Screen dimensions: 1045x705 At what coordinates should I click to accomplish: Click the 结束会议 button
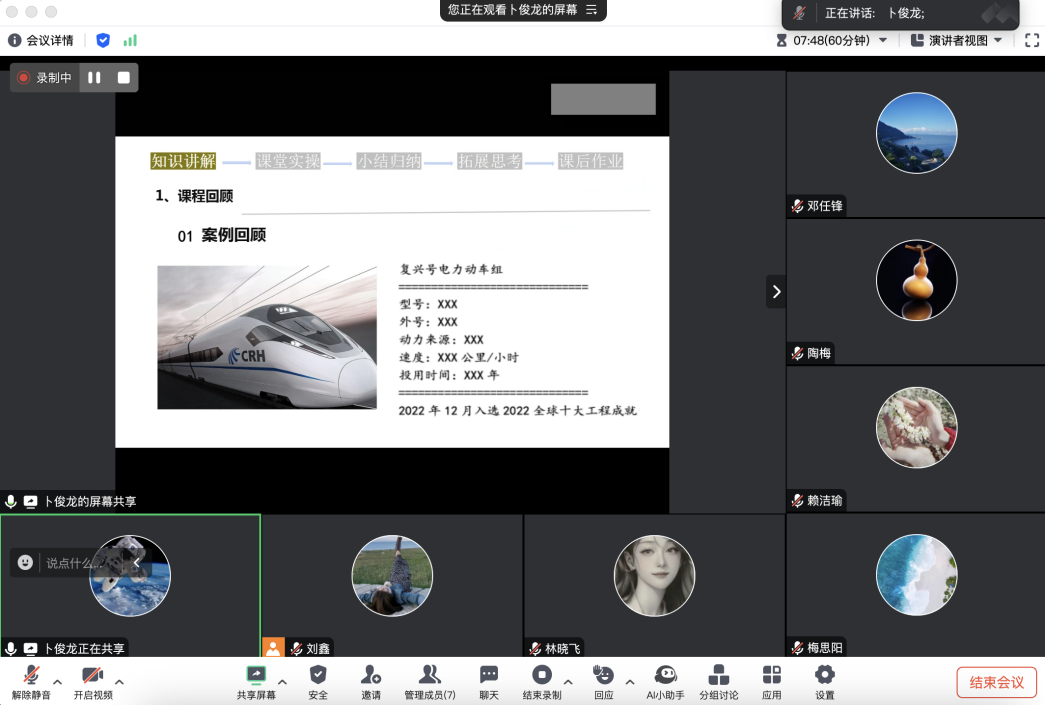tap(996, 682)
